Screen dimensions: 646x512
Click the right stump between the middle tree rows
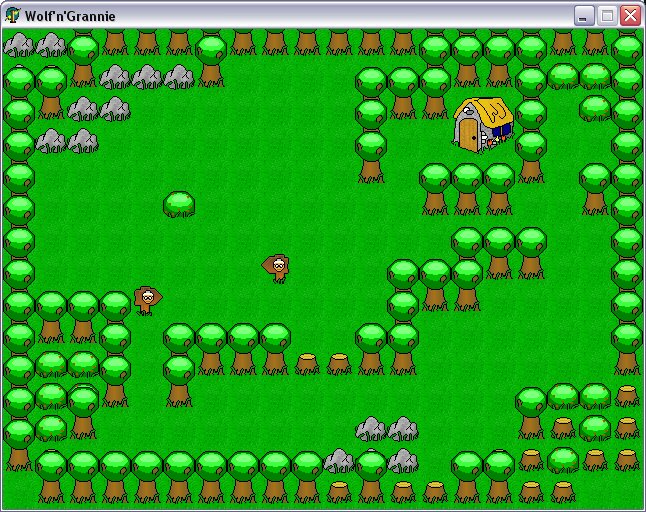tap(339, 364)
